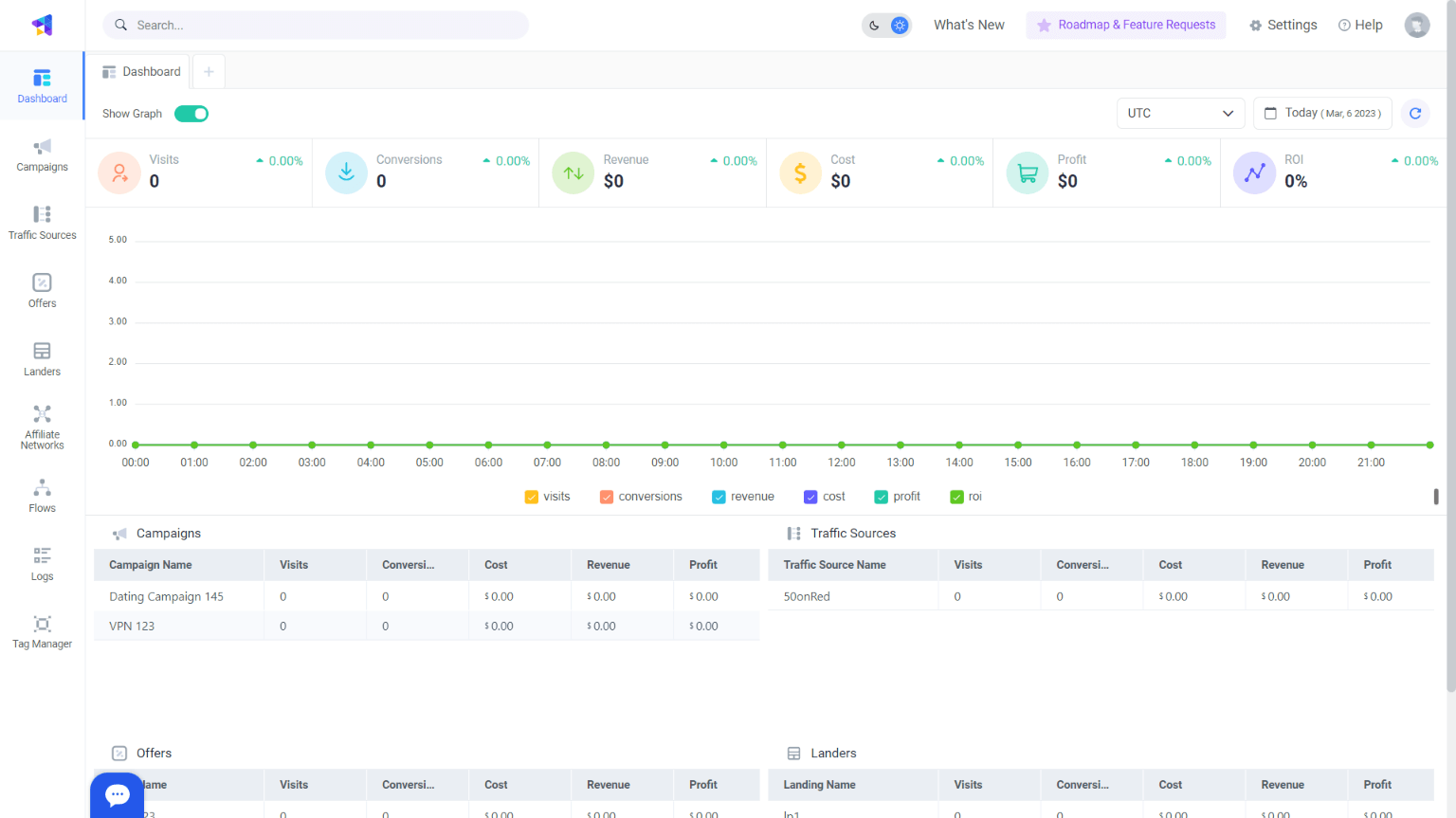Open Affiliate Networks from the sidebar

42,427
